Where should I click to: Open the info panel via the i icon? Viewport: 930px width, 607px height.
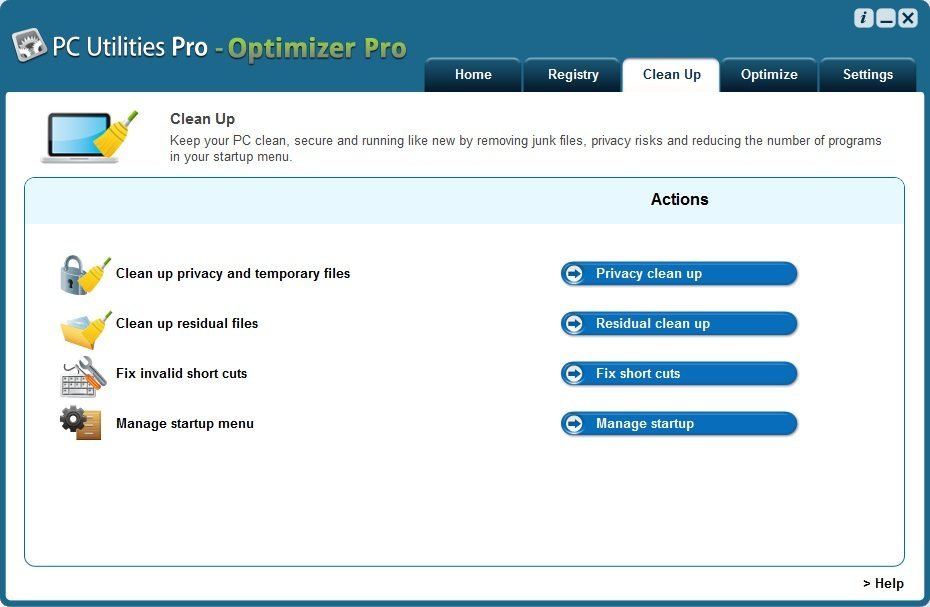coord(862,17)
